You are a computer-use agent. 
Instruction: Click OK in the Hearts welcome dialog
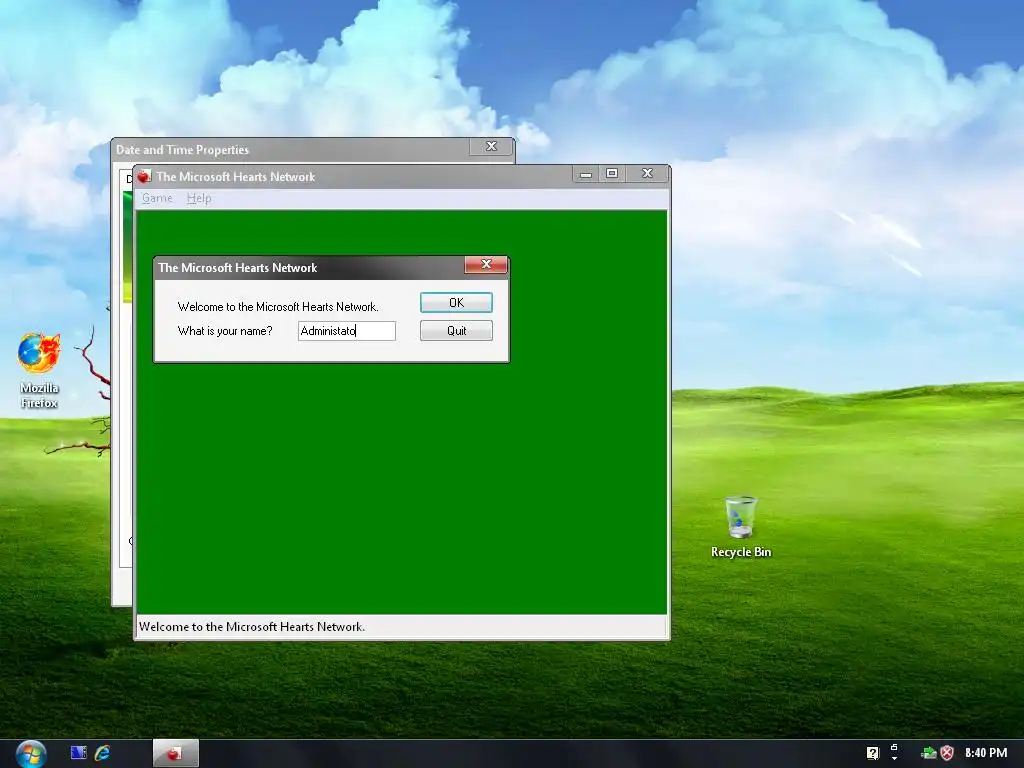point(456,302)
